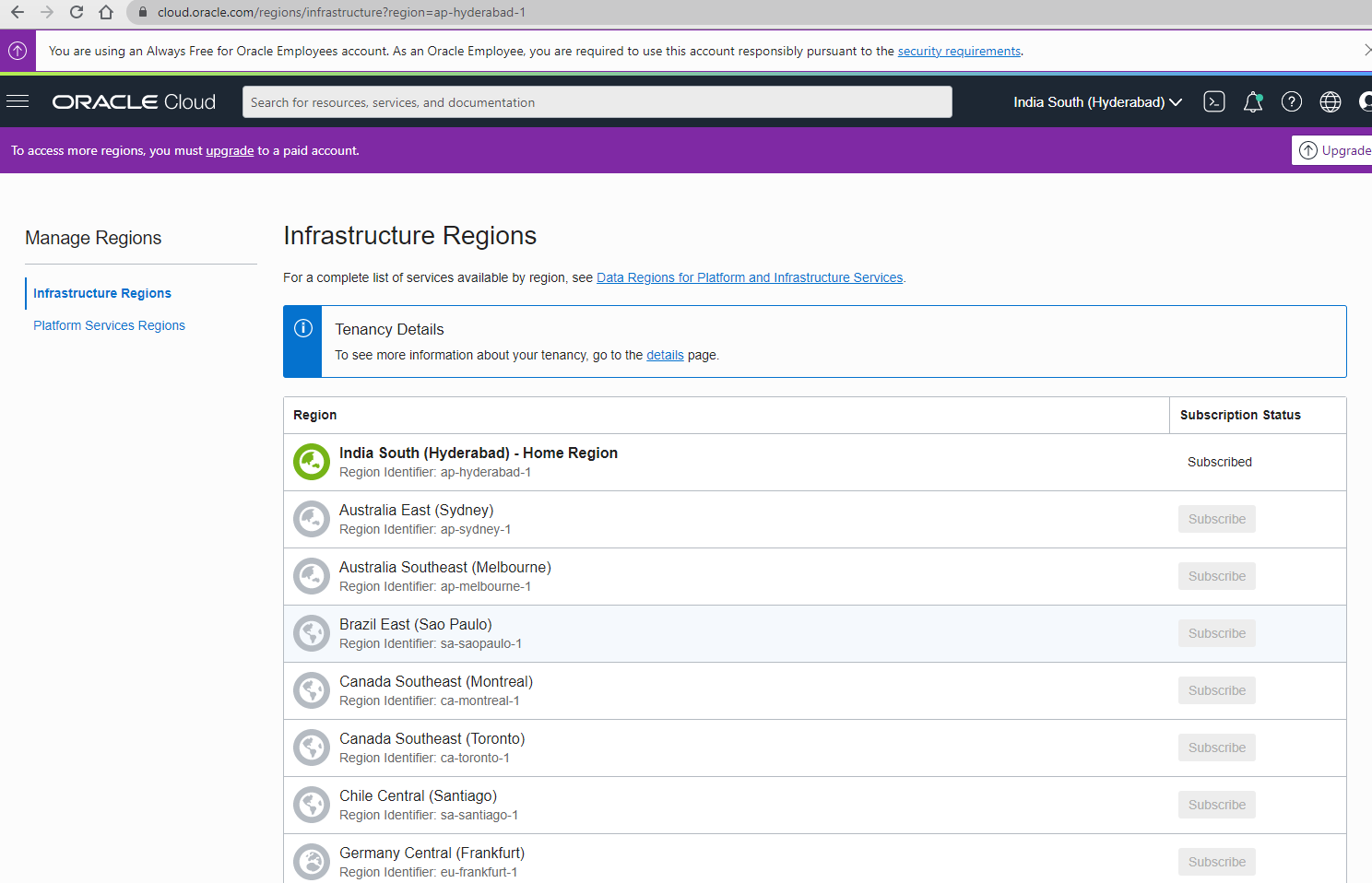This screenshot has width=1372, height=883.
Task: Click the Chile Central (Santiago) region name
Action: pos(418,795)
